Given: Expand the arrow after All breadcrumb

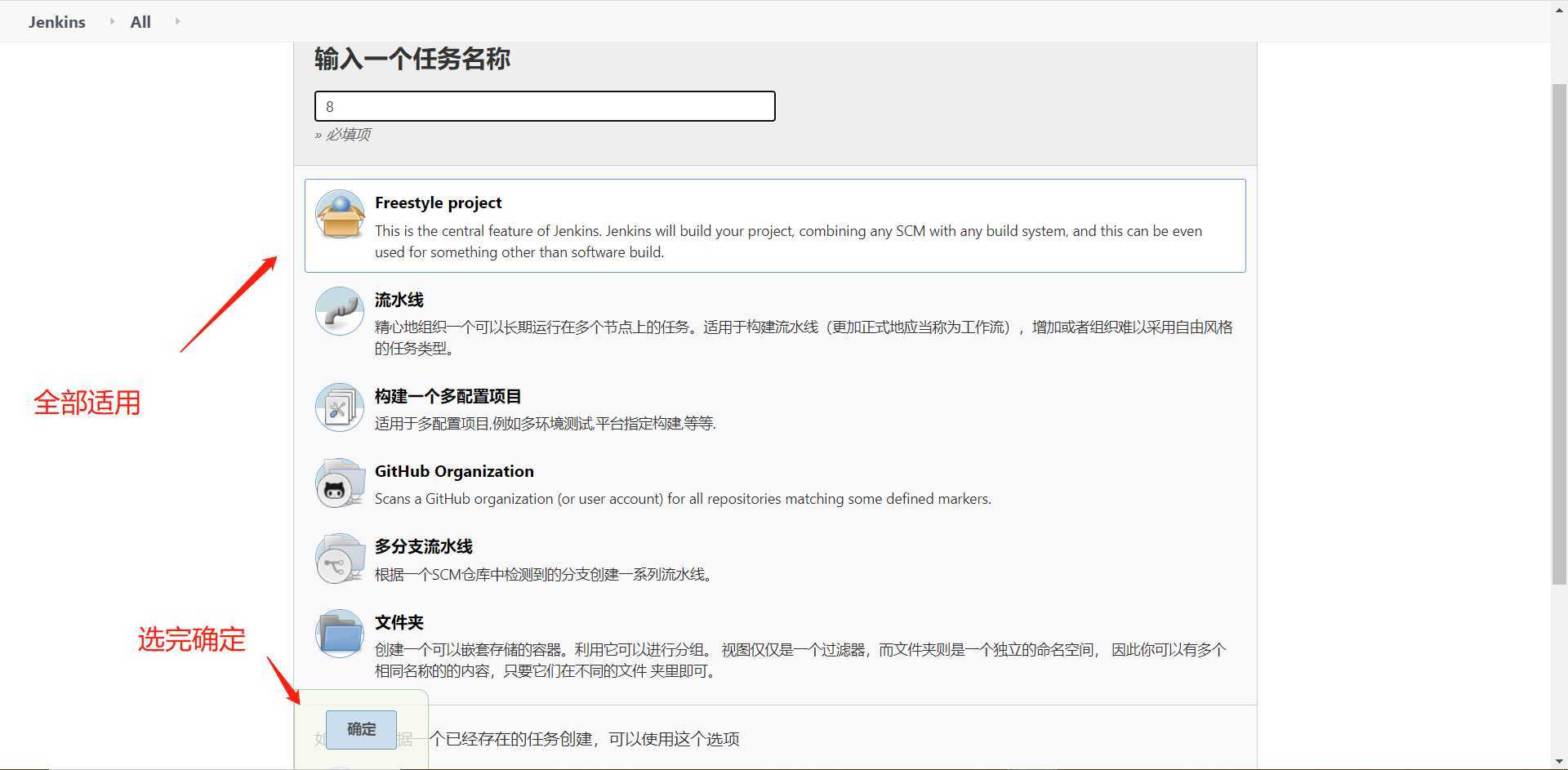Looking at the screenshot, I should click(177, 21).
